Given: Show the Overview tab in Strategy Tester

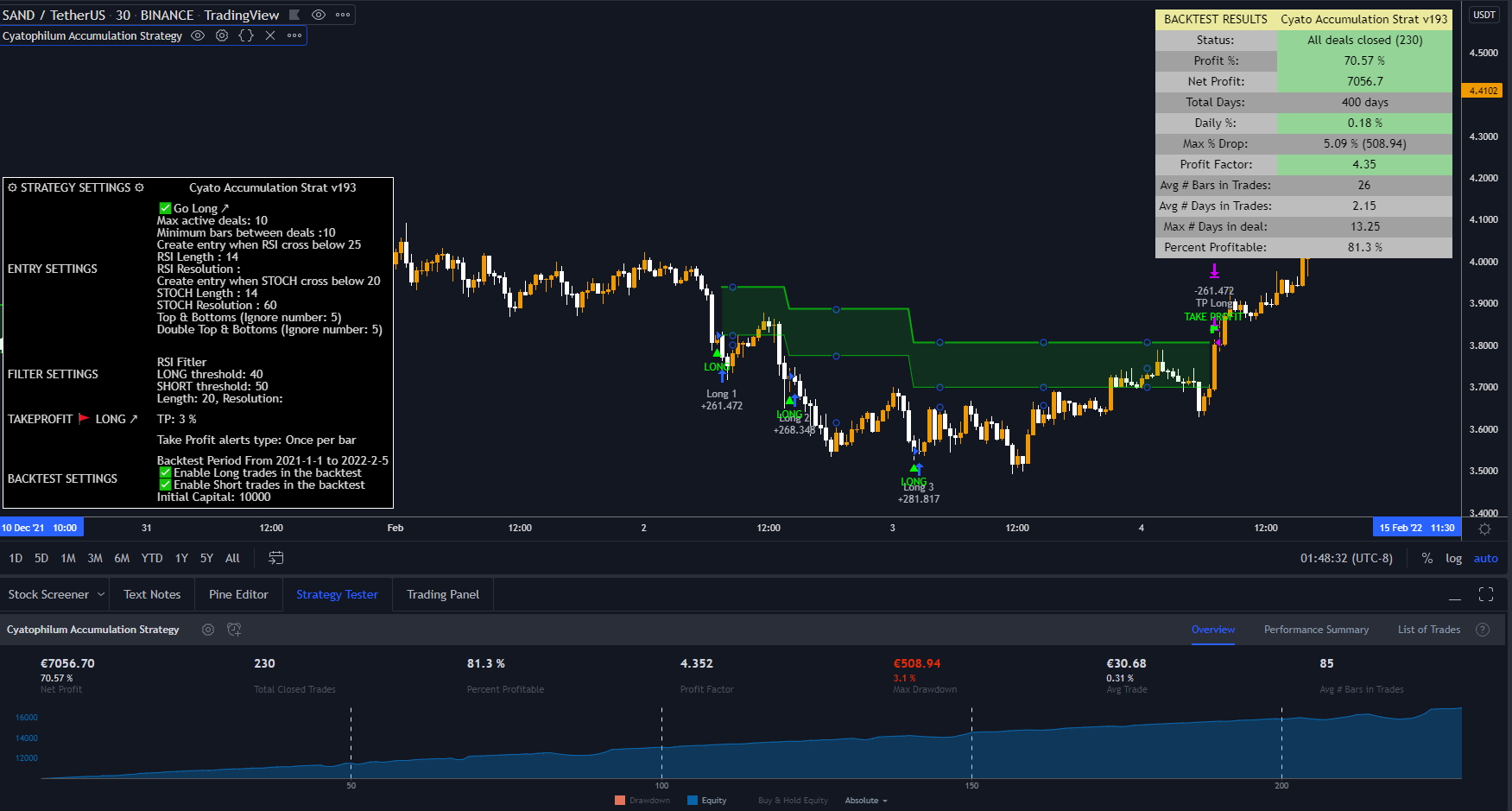Looking at the screenshot, I should [x=1213, y=630].
